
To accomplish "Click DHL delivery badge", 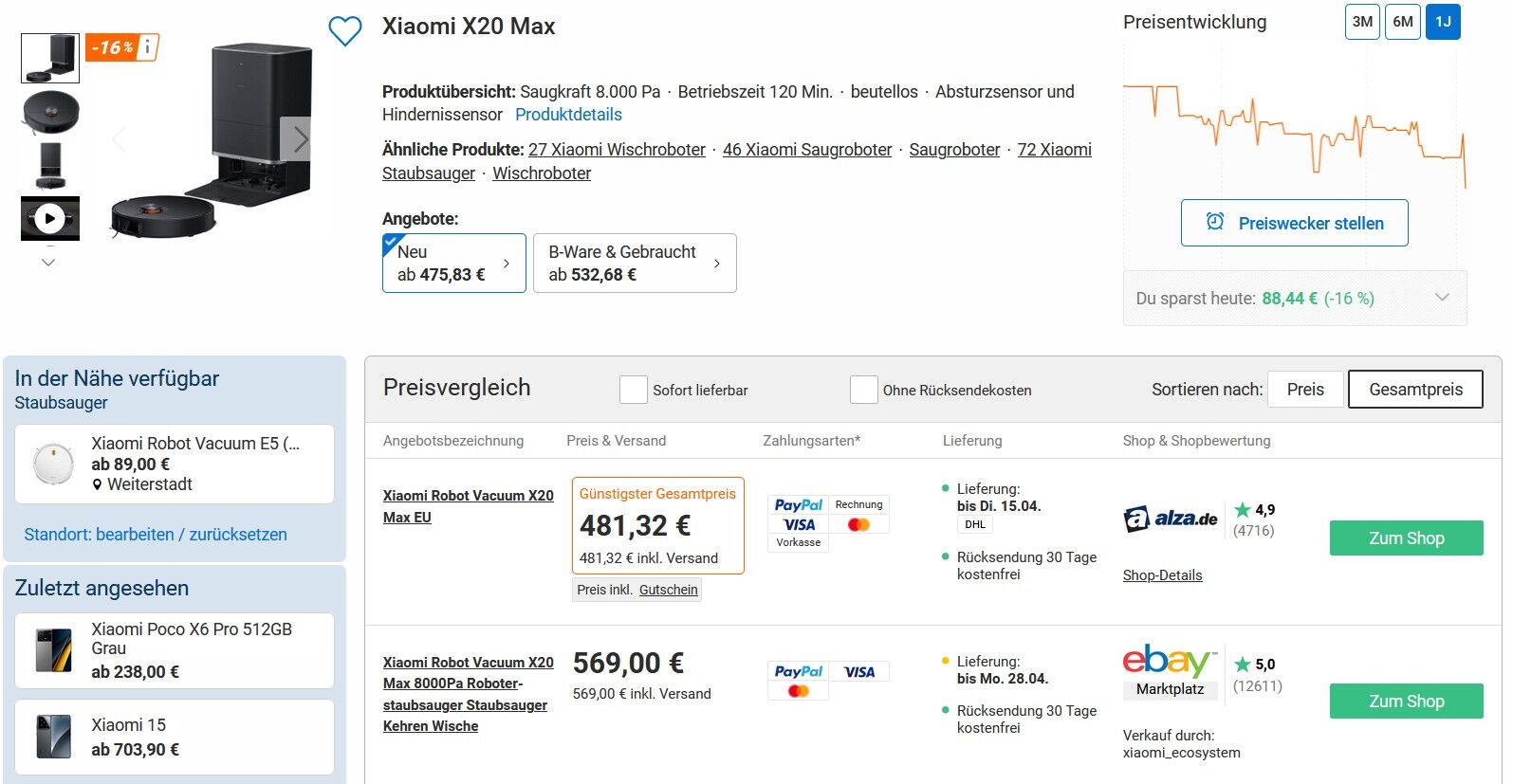I will (x=975, y=524).
